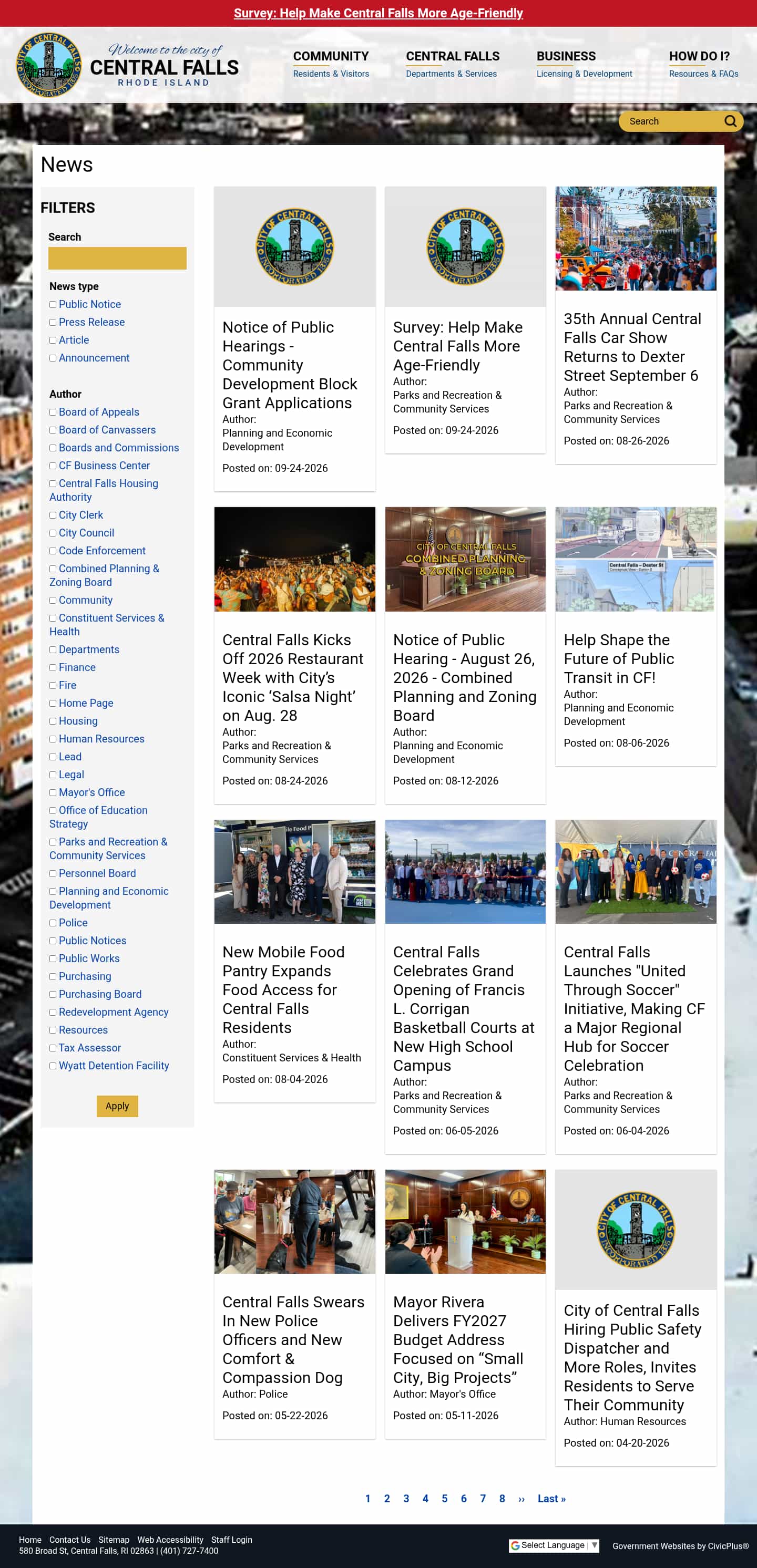Tick the Announcement checkbox
The width and height of the screenshot is (757, 1568).
tap(53, 358)
